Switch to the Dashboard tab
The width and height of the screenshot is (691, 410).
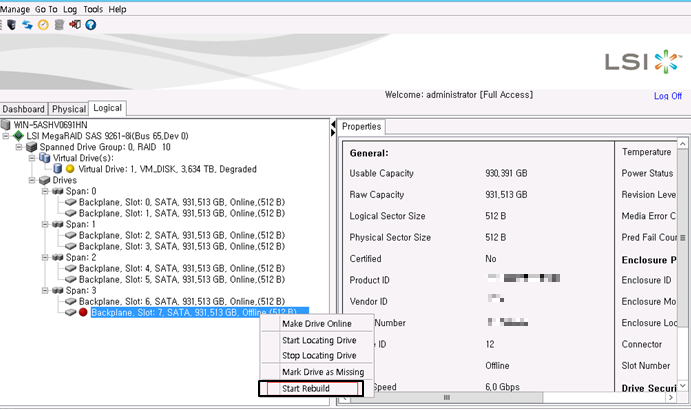tap(23, 109)
